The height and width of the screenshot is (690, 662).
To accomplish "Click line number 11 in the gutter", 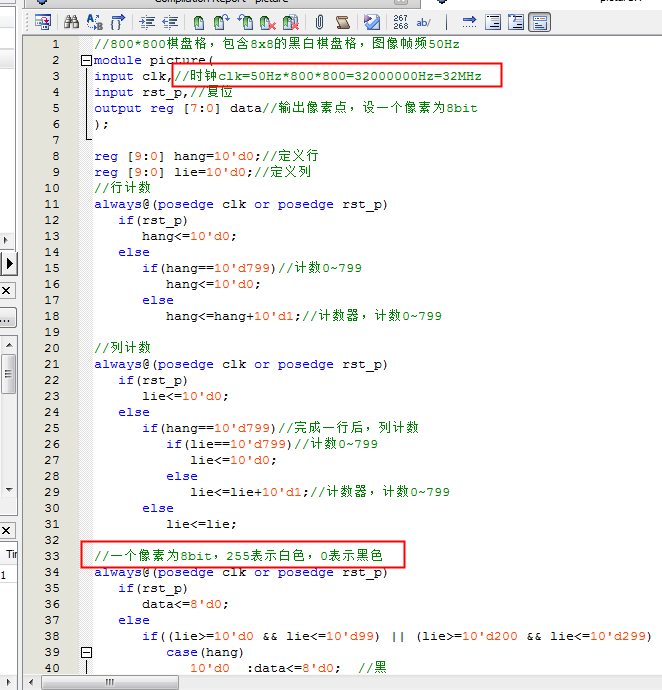I will click(x=52, y=204).
